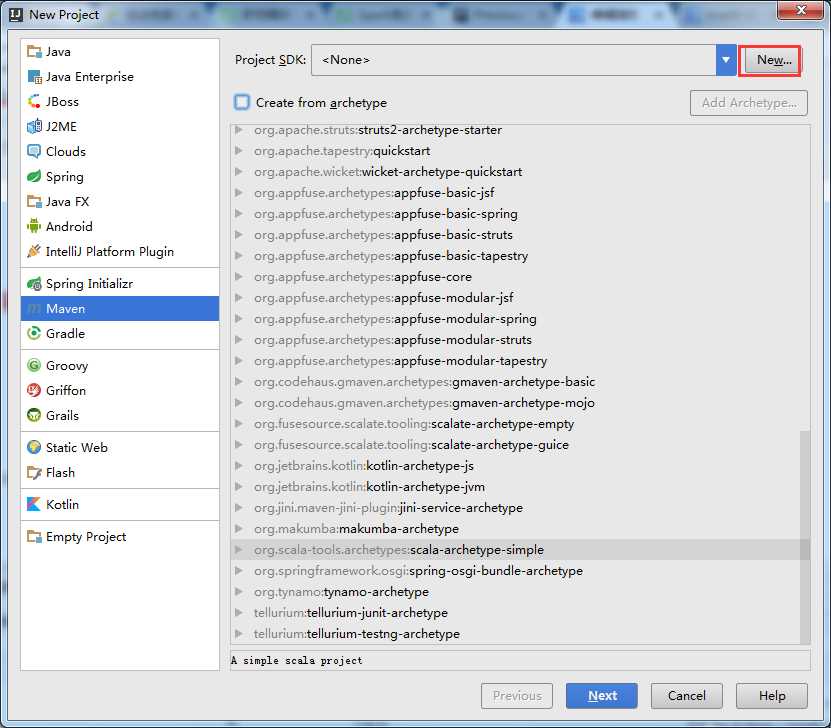Expand org.apache.tapestry:quickstart node
Screen dimensions: 831x728
[x=238, y=150]
